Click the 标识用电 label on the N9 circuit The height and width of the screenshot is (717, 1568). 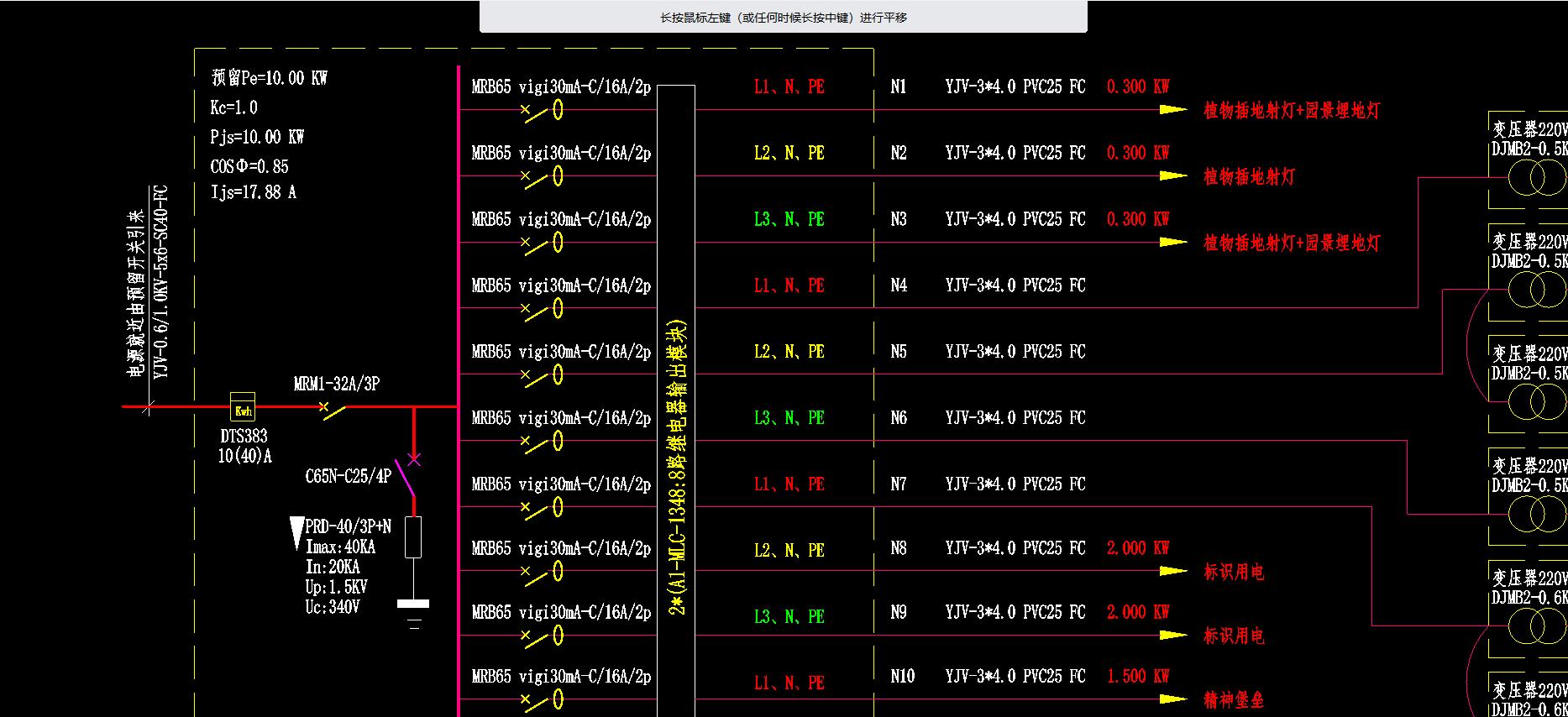[x=1234, y=636]
